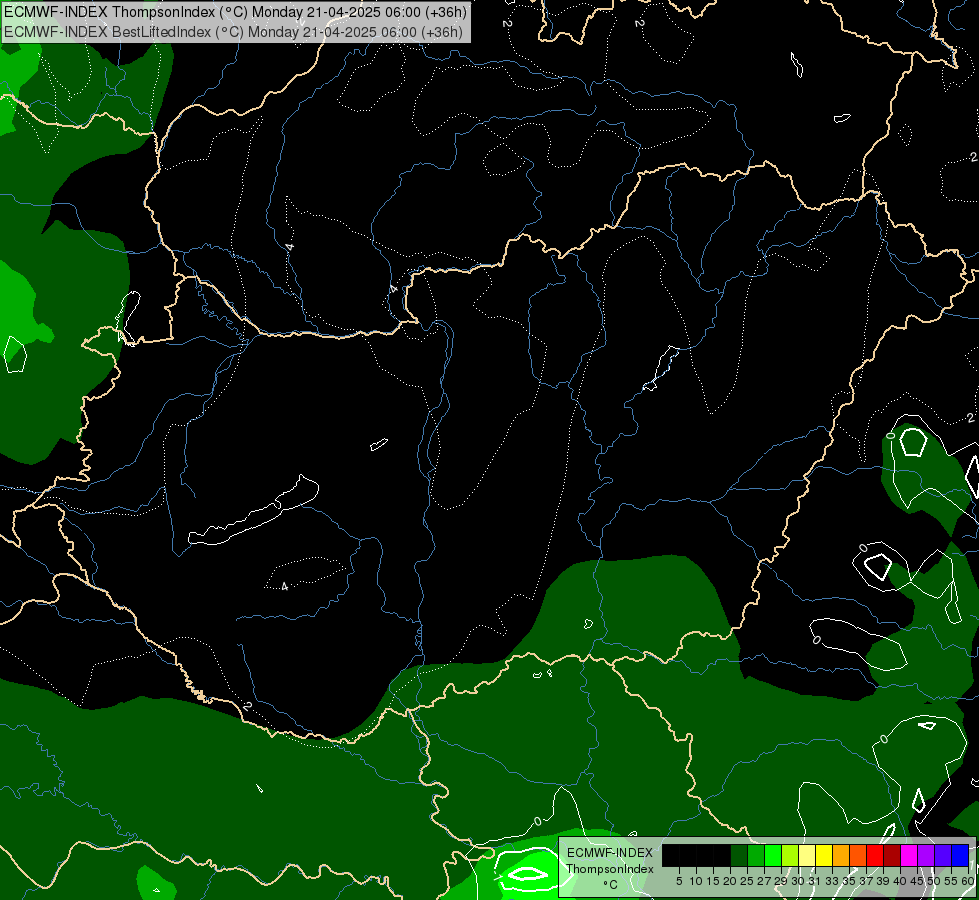Click the legend tick value 55

coord(951,881)
